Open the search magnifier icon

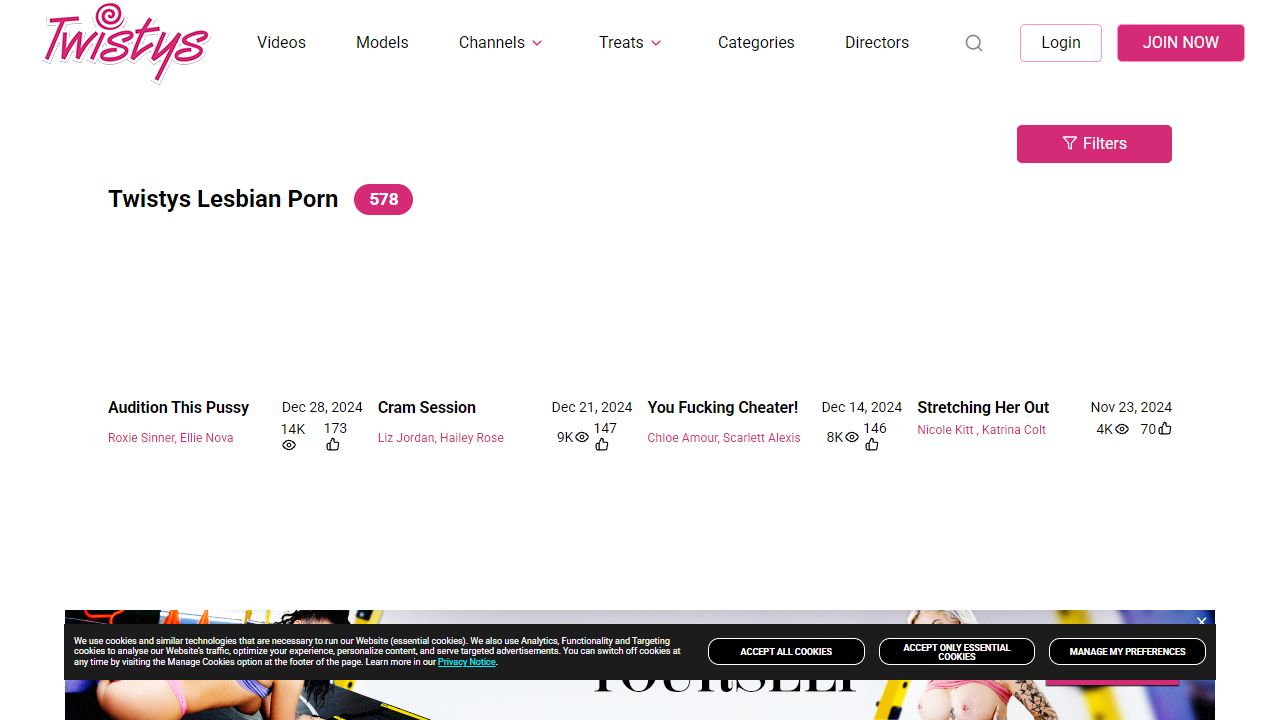click(x=974, y=43)
